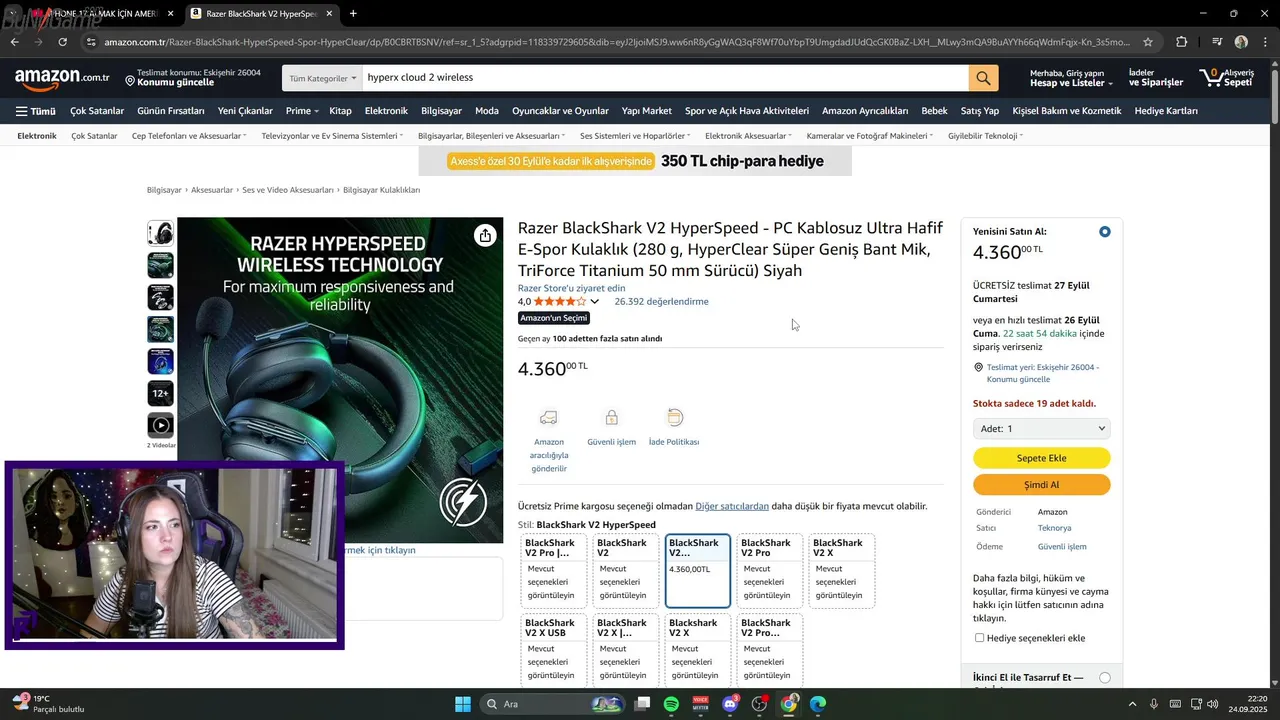
Task: Select the BlackShark V2 Pro style option
Action: (x=769, y=571)
